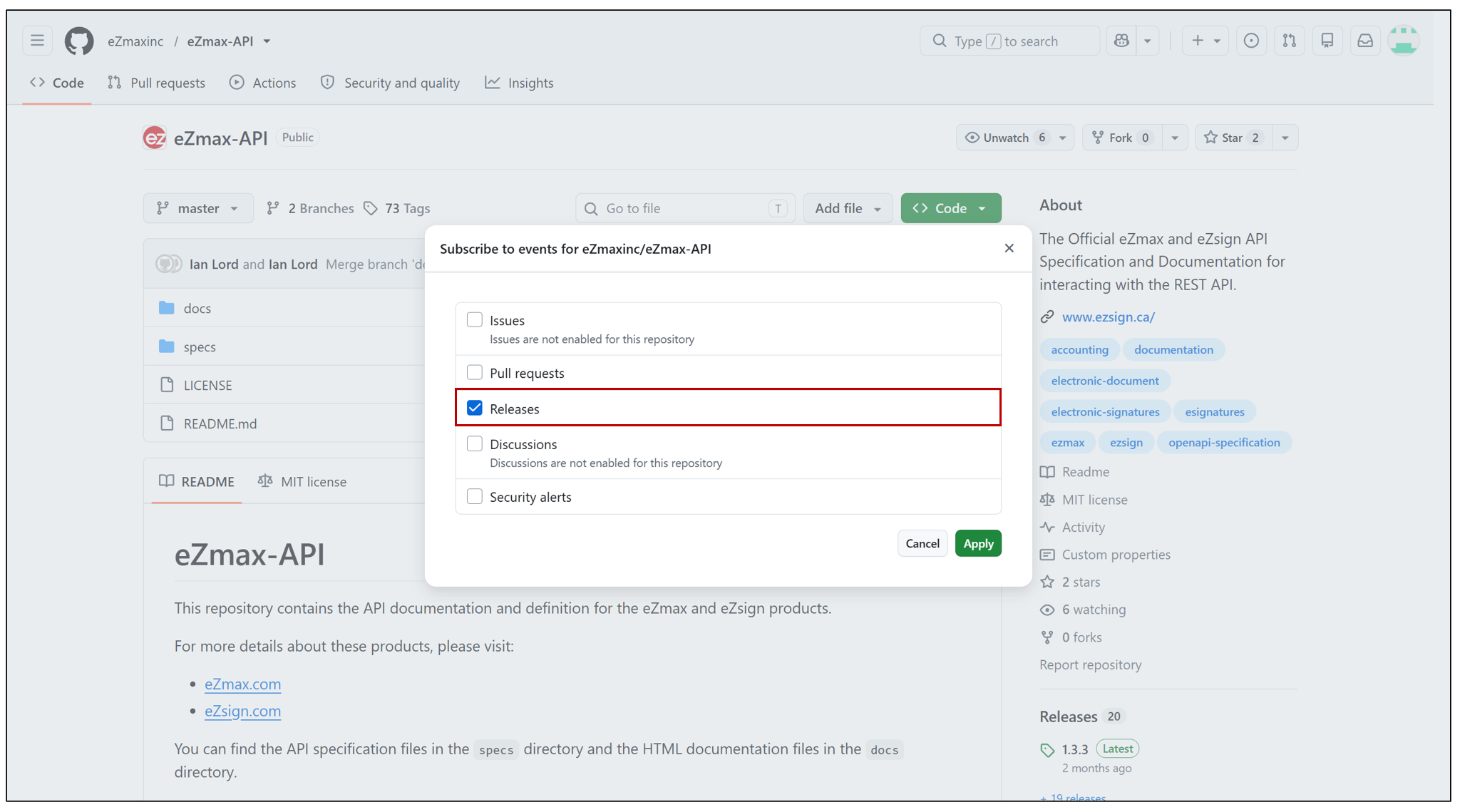This screenshot has height=812, width=1460.
Task: Select the README tab
Action: coord(197,481)
